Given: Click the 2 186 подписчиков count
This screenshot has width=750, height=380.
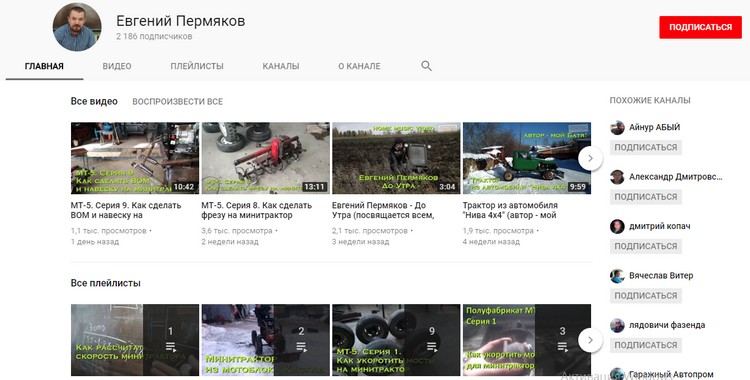Looking at the screenshot, I should (154, 36).
